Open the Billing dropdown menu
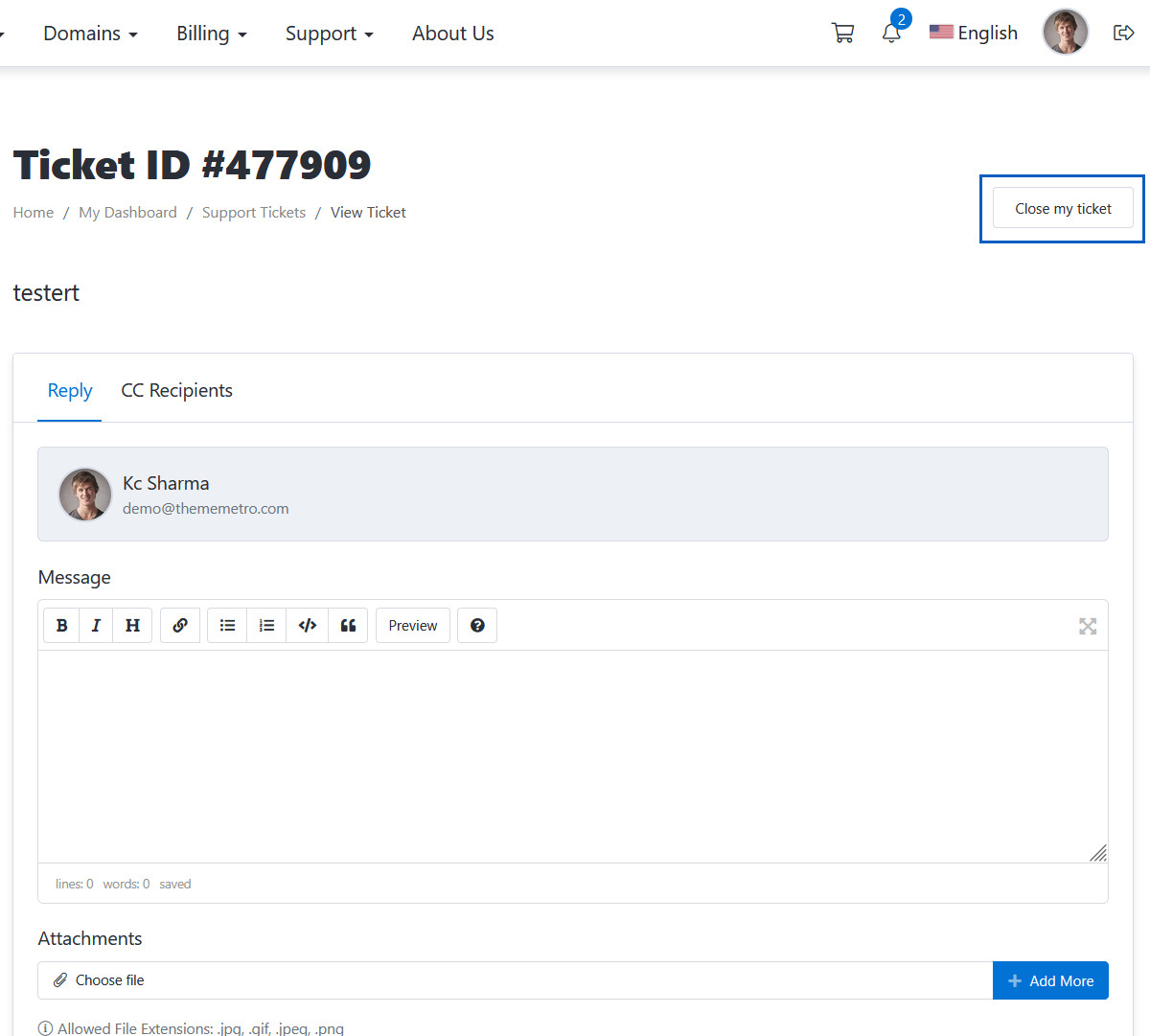Screen dimensions: 1150x1036 point(211,34)
